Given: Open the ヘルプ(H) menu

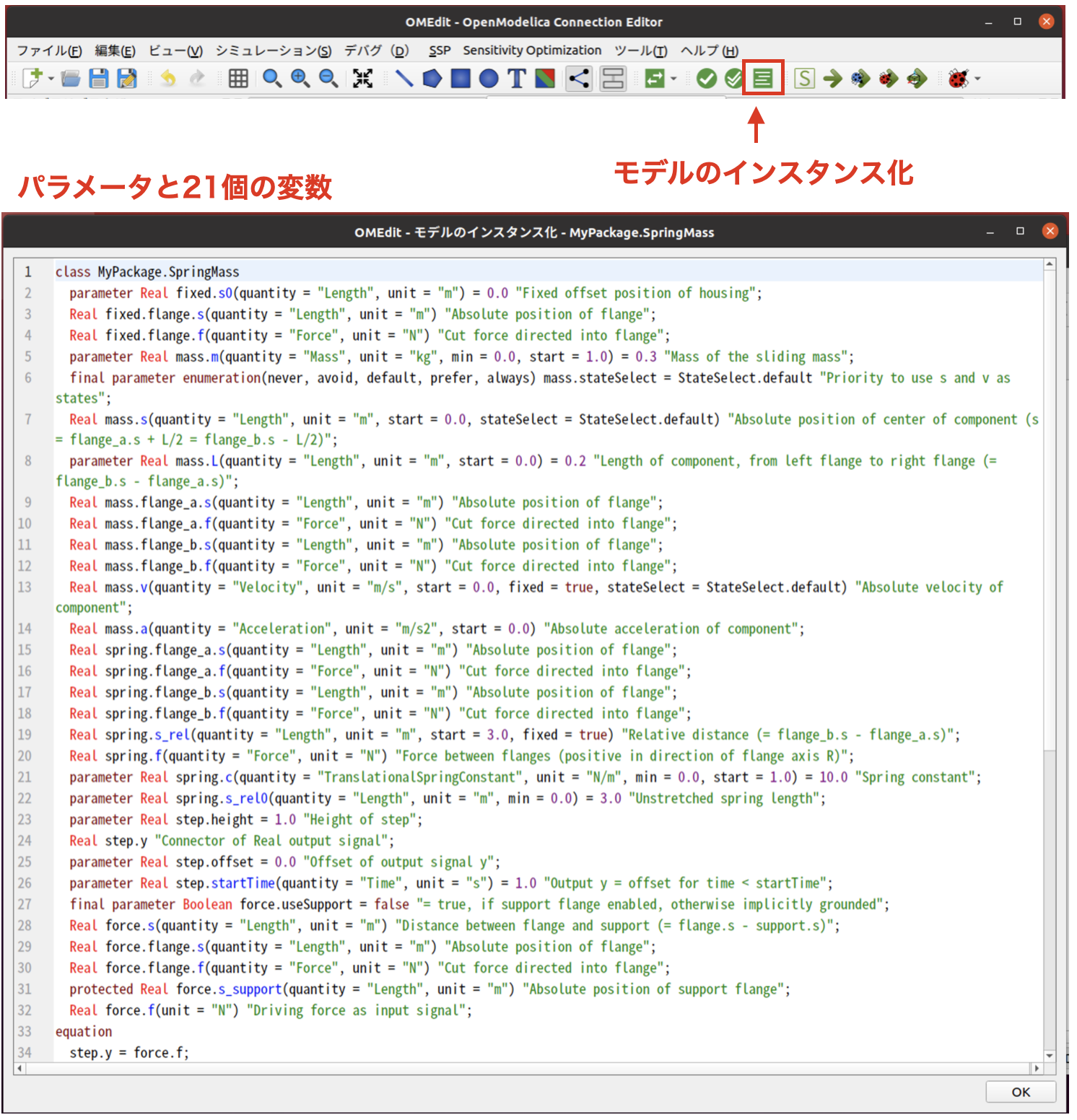Looking at the screenshot, I should (710, 51).
